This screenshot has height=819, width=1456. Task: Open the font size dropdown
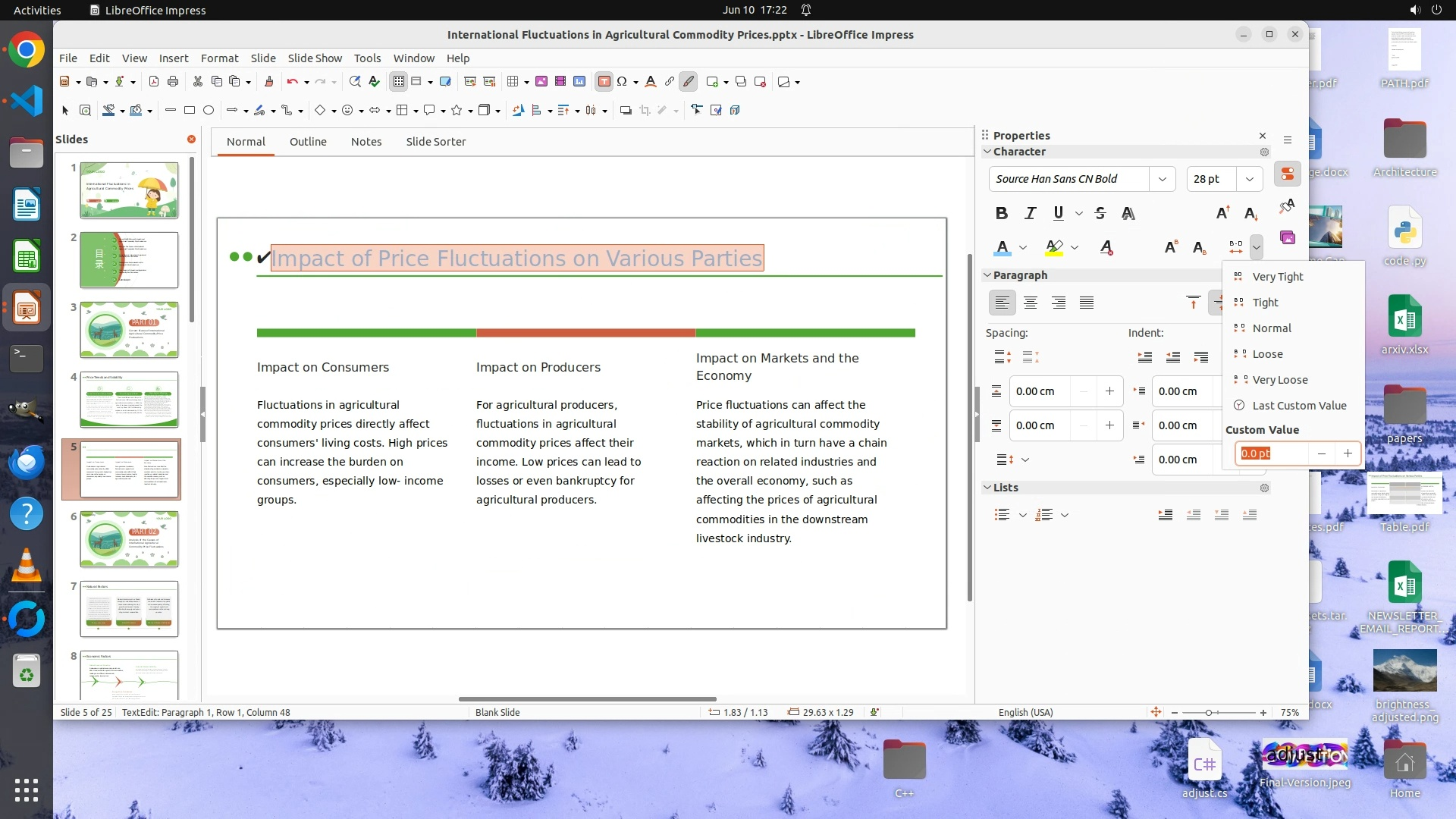tap(1249, 179)
